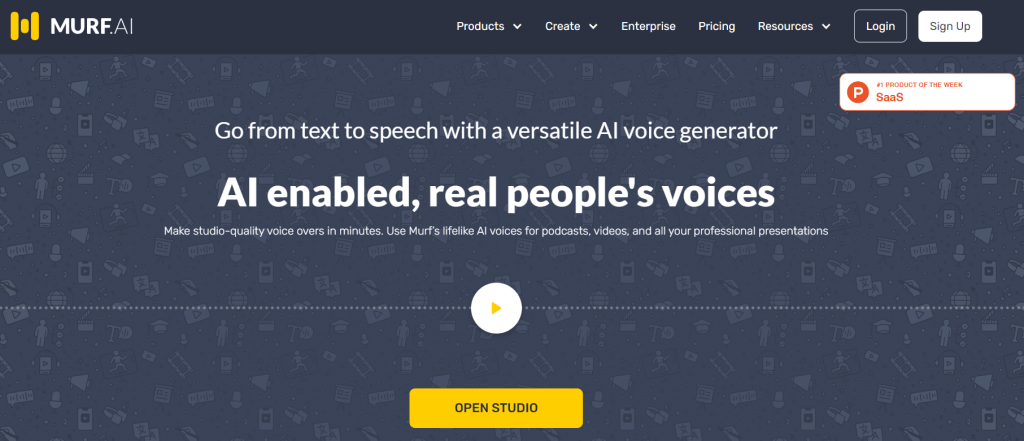Viewport: 1024px width, 441px height.
Task: Expand the Resources dropdown chevron
Action: coord(826,27)
